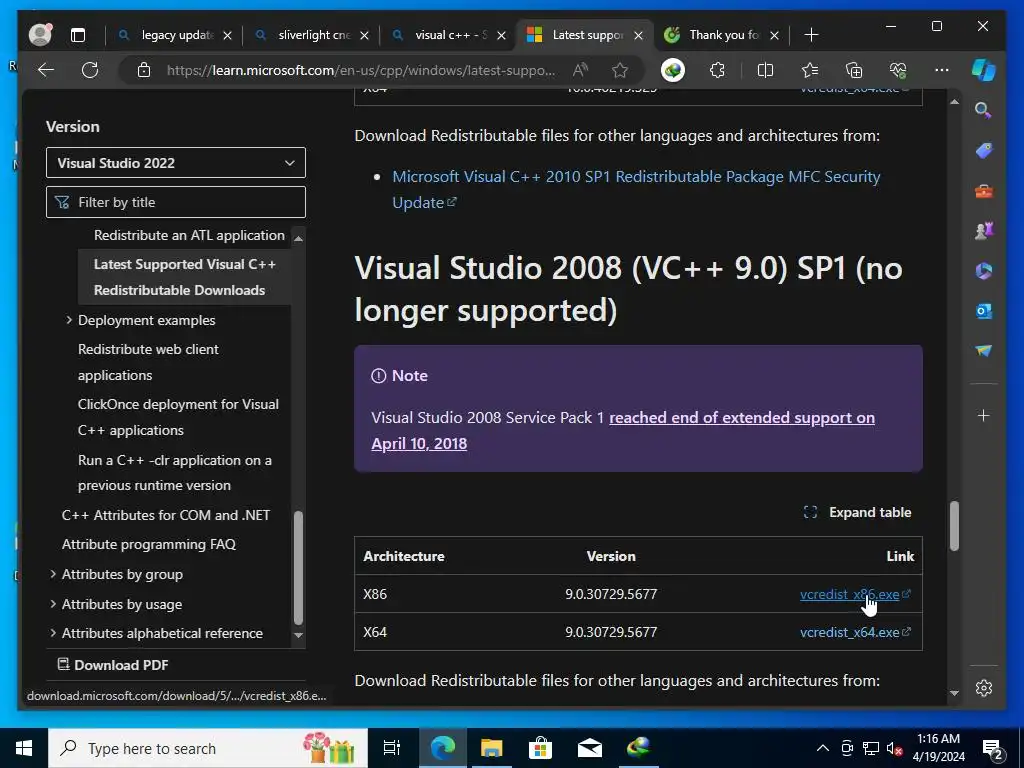Open a new tab with plus button
1024x768 pixels.
click(x=811, y=35)
